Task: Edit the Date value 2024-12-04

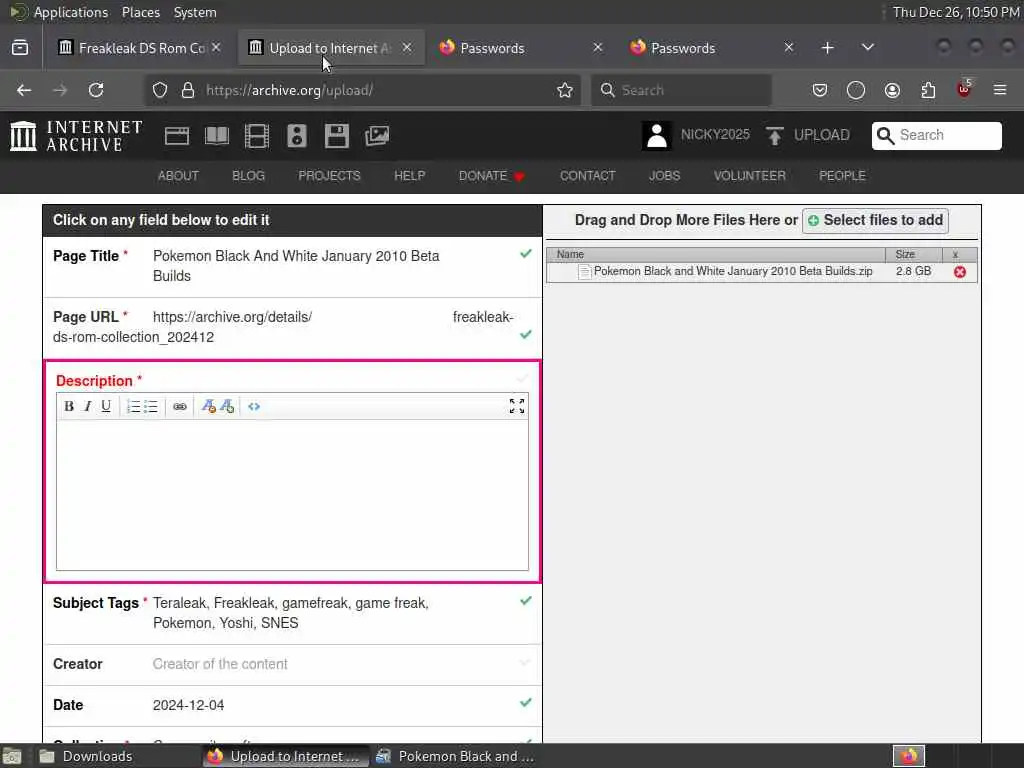Action: click(188, 705)
